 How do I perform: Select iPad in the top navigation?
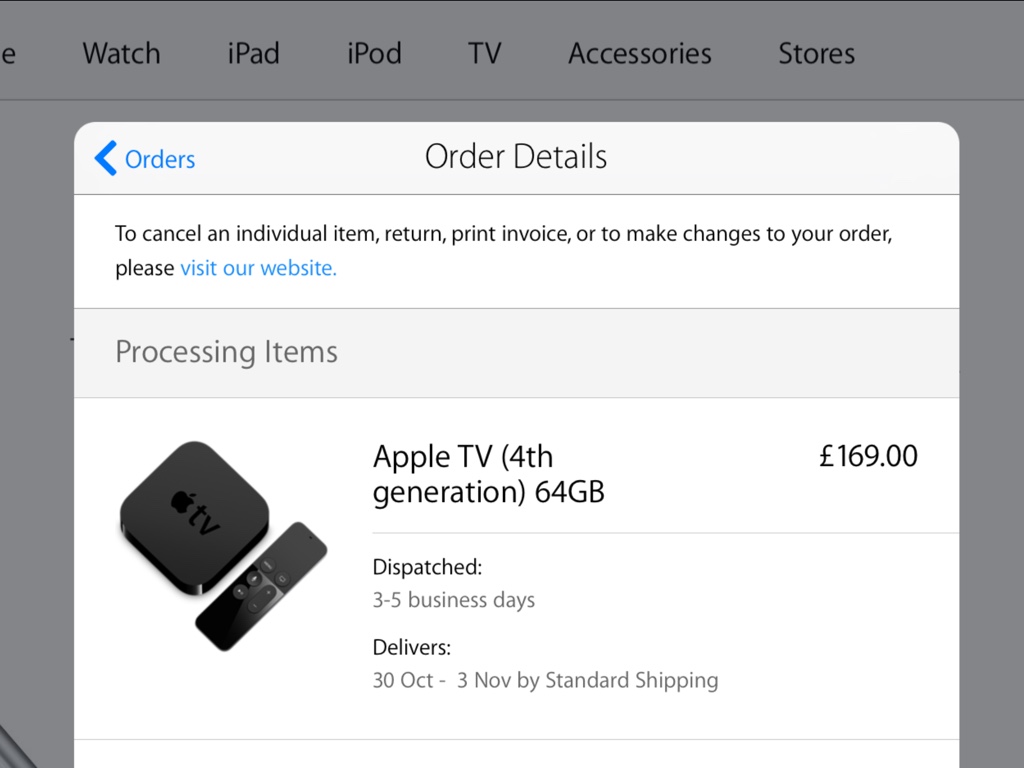[253, 53]
